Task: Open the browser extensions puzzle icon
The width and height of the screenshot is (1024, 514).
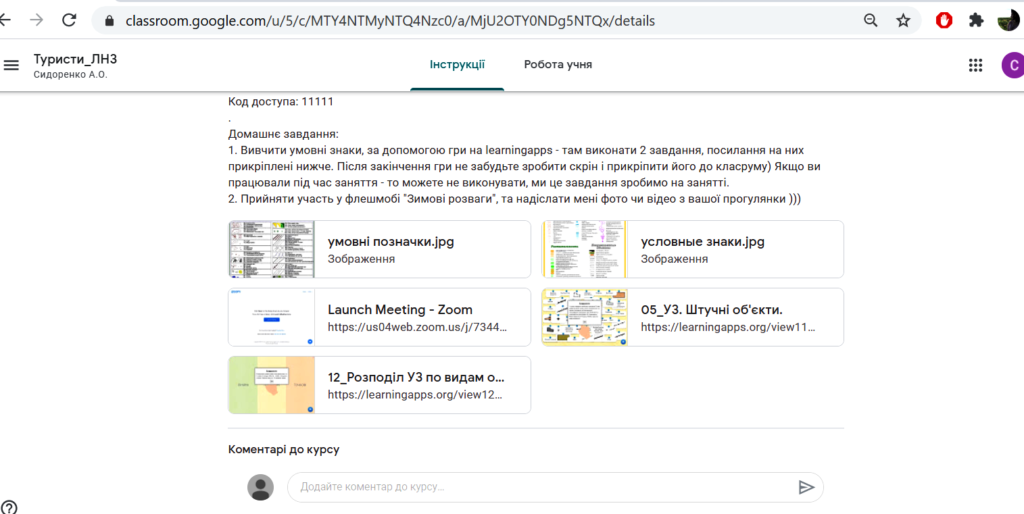Action: (x=976, y=21)
